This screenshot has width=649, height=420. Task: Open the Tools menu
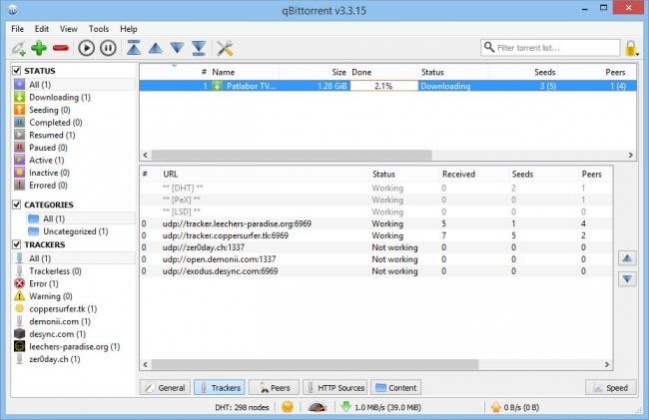(99, 29)
